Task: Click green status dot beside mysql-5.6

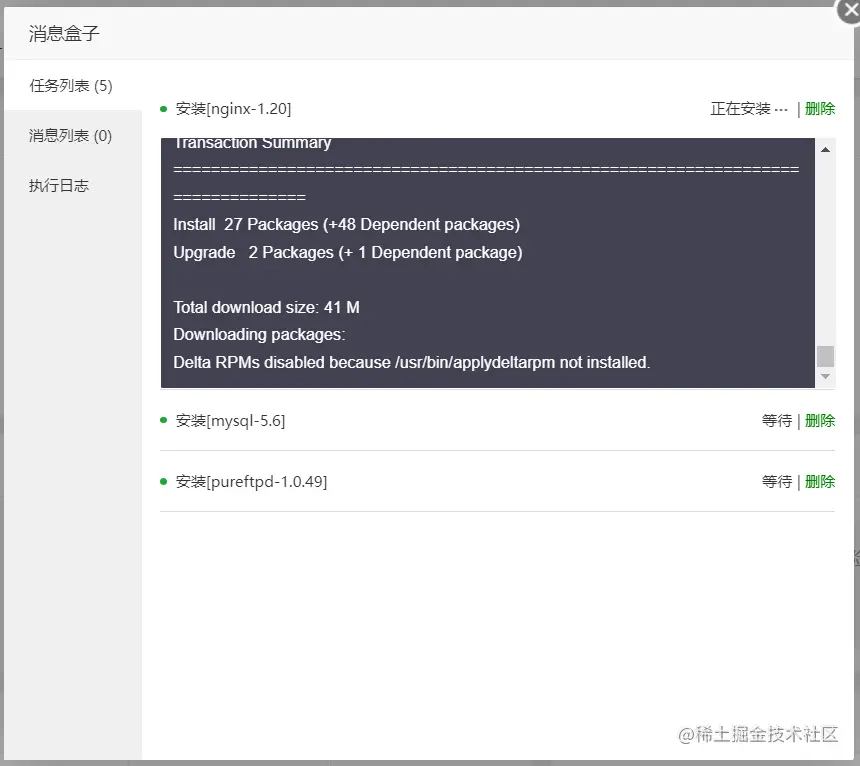Action: point(163,420)
